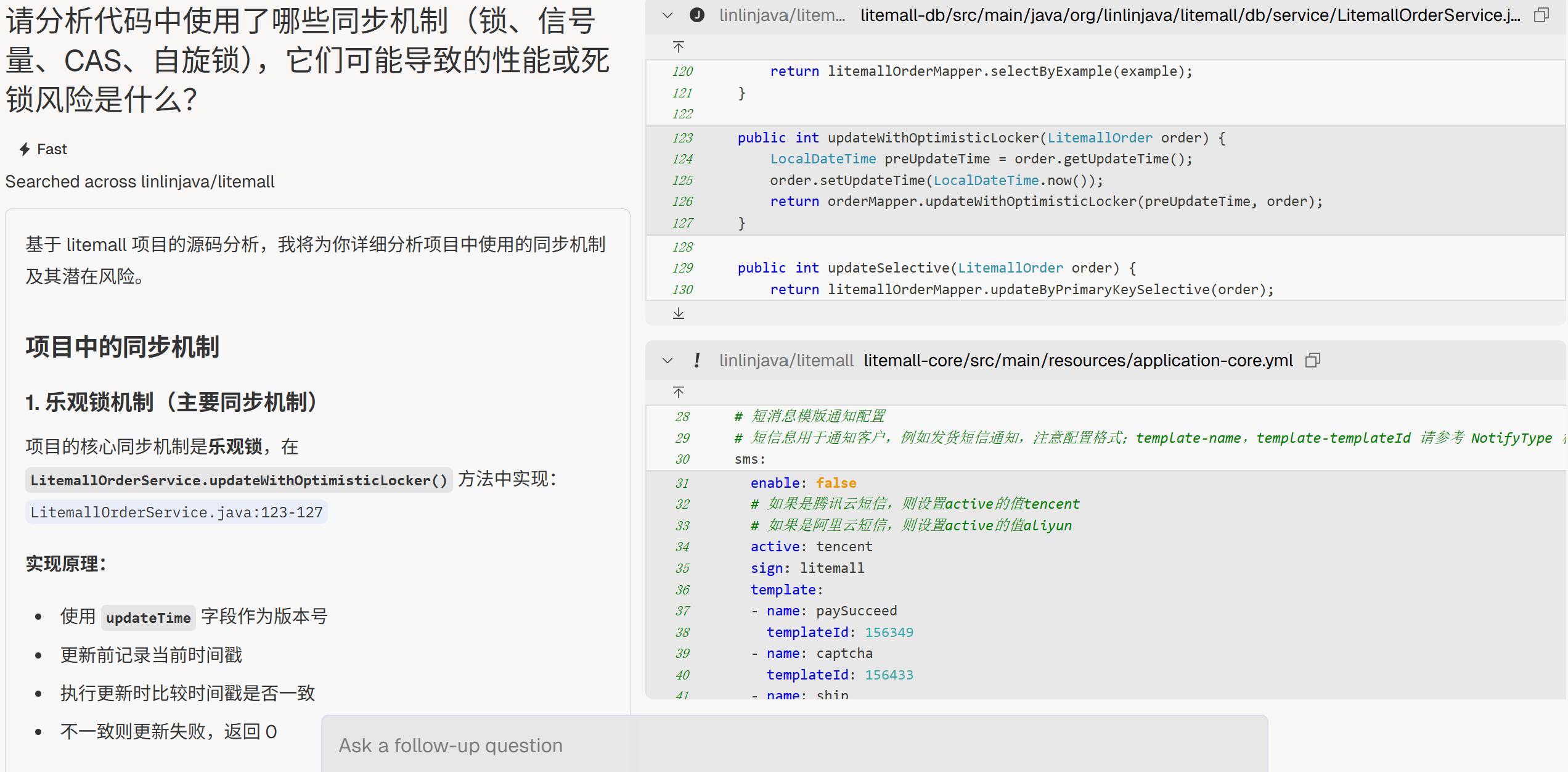Click the Java file type icon

[x=697, y=15]
